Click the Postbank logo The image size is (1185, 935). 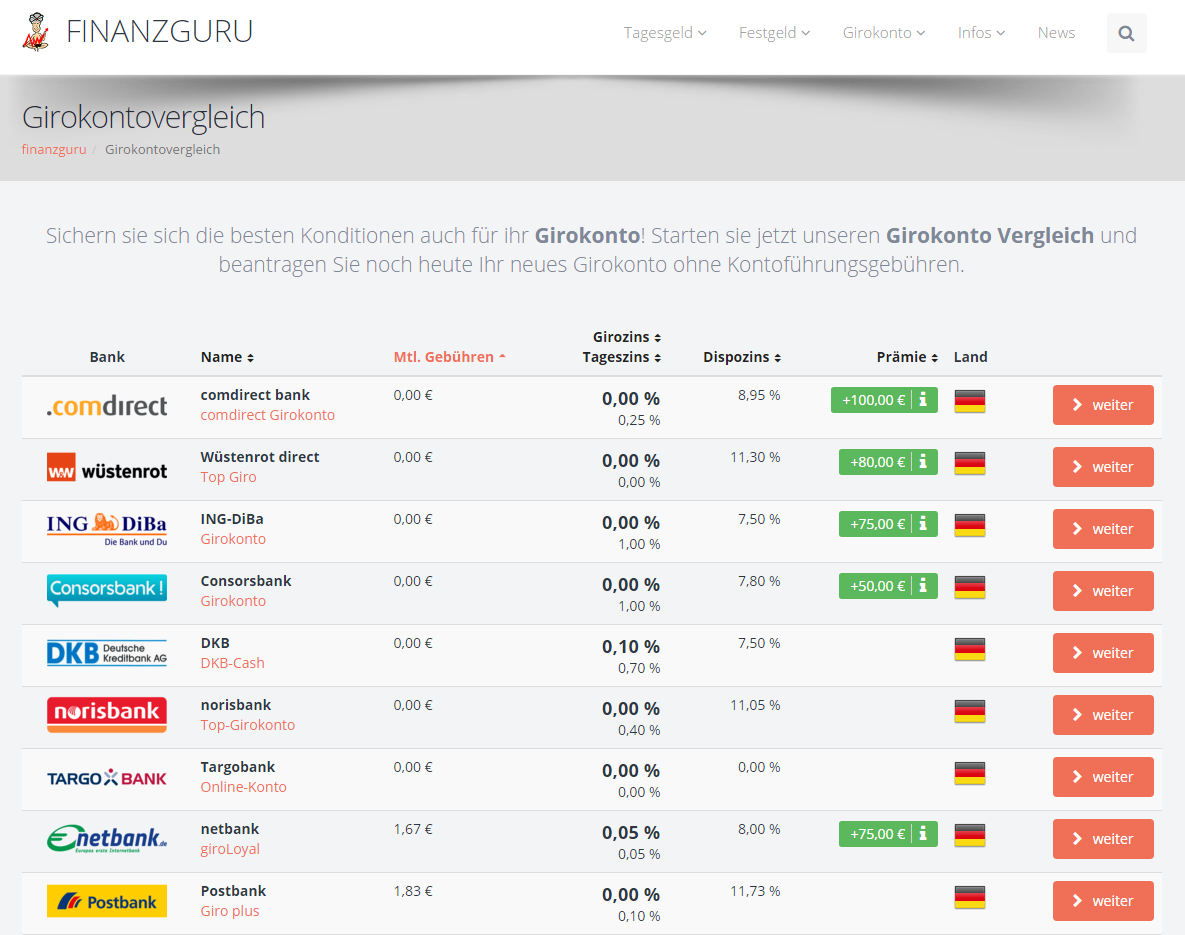tap(107, 901)
